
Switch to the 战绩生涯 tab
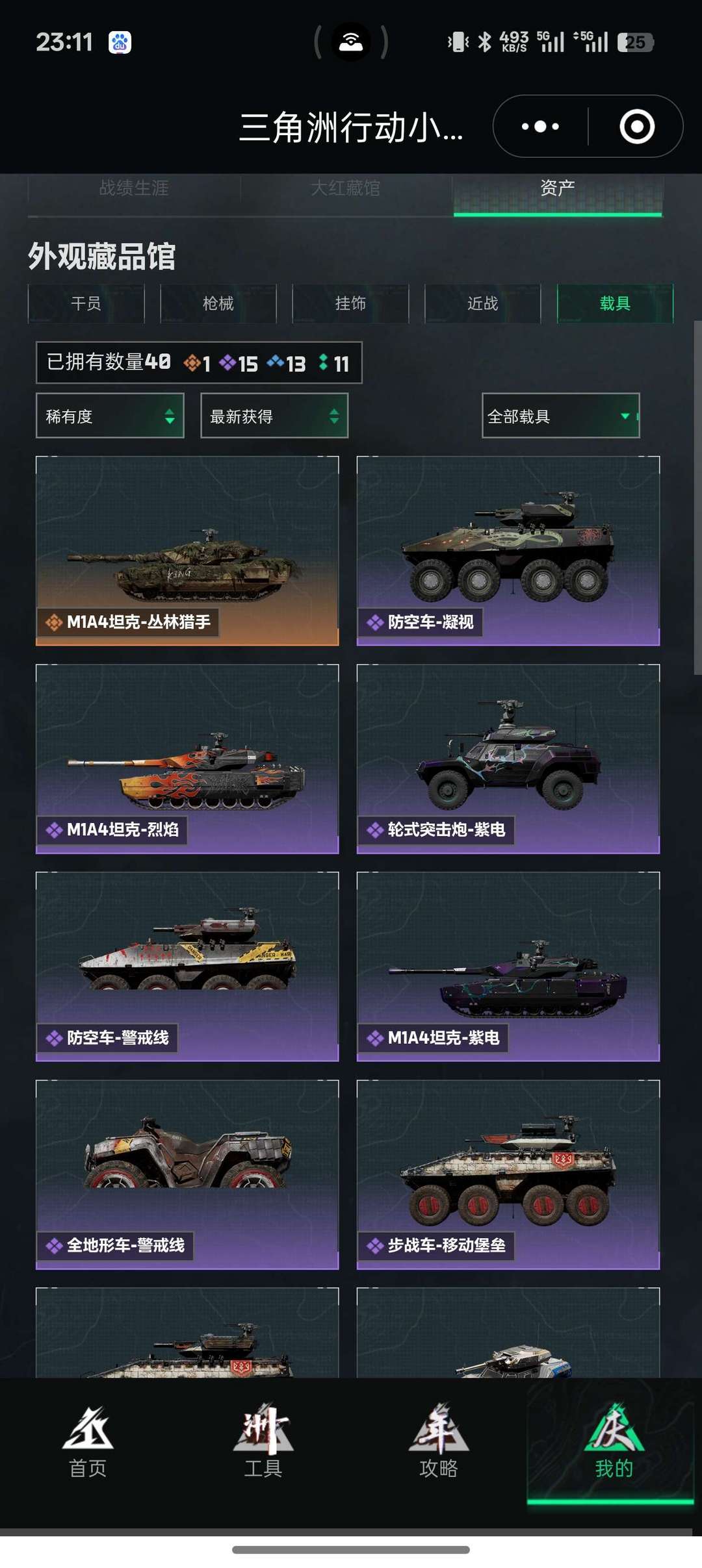[x=134, y=188]
